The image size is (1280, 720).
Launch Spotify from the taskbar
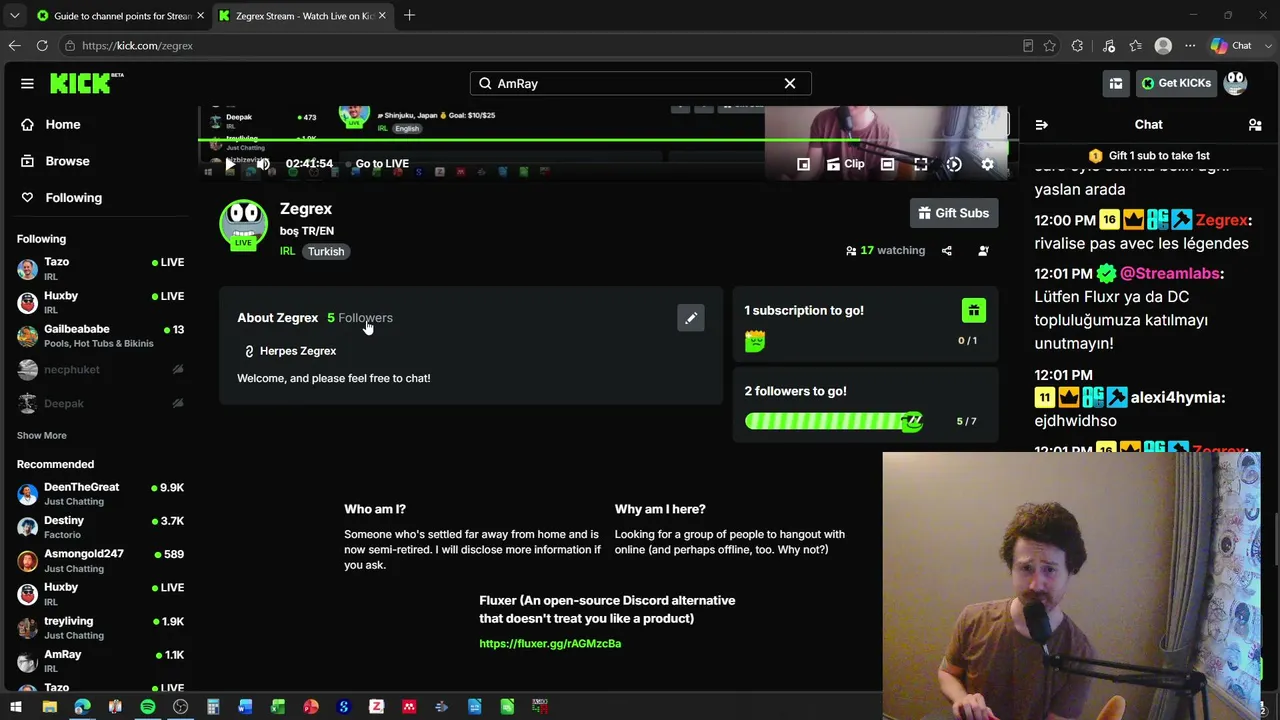coord(148,707)
